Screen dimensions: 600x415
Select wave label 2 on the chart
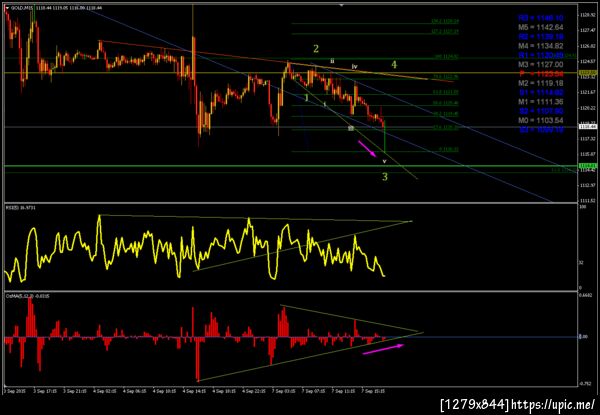point(316,49)
